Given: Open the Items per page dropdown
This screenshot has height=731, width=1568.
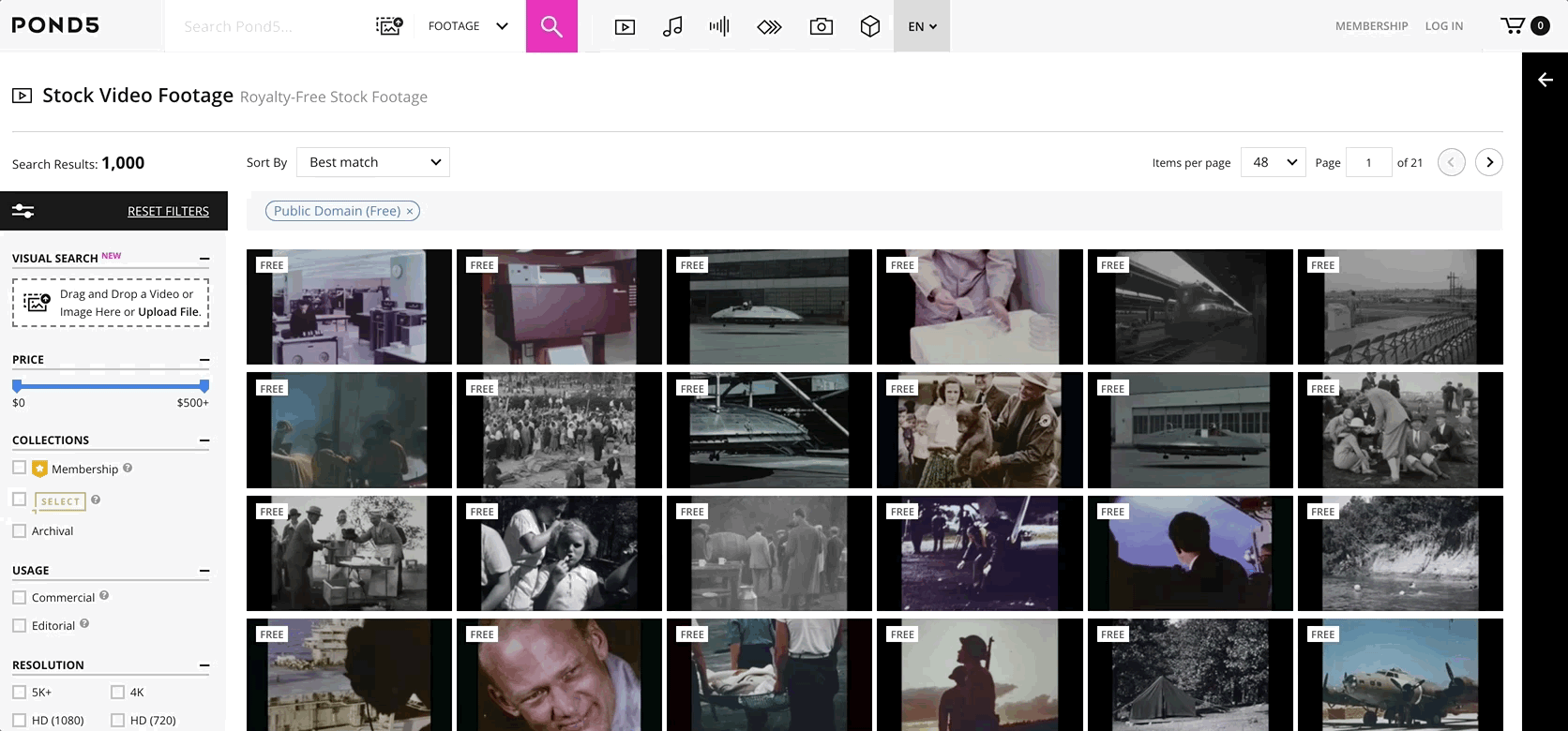Looking at the screenshot, I should pos(1273,162).
